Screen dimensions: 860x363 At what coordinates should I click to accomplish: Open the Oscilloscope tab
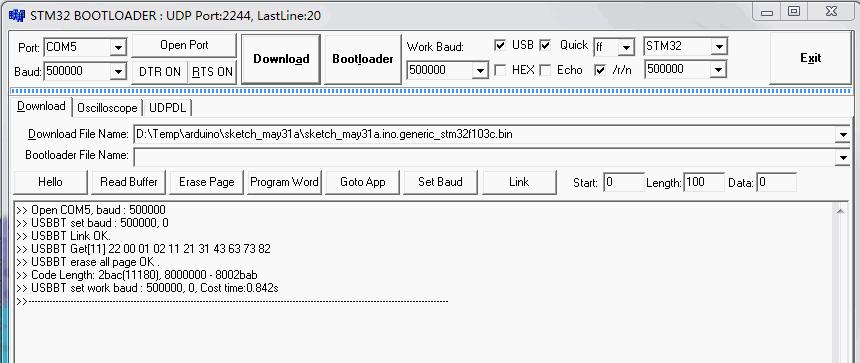[x=107, y=108]
